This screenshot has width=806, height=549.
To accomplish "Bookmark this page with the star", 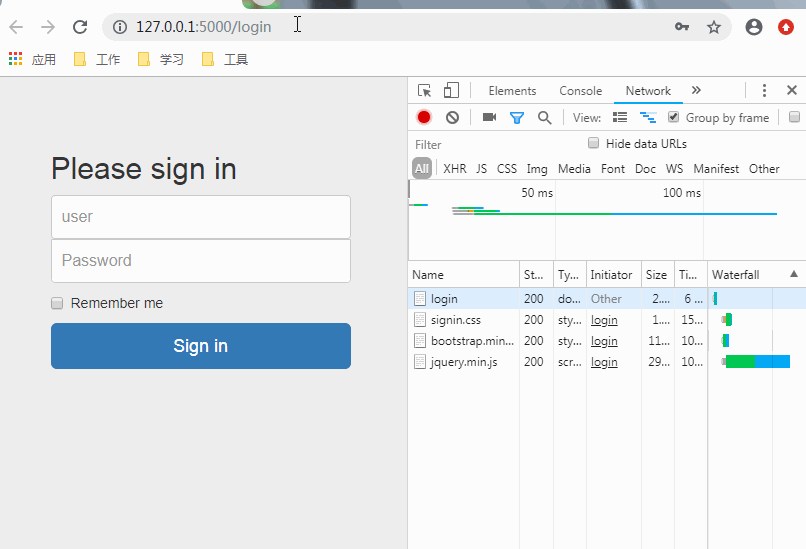I will [x=713, y=27].
